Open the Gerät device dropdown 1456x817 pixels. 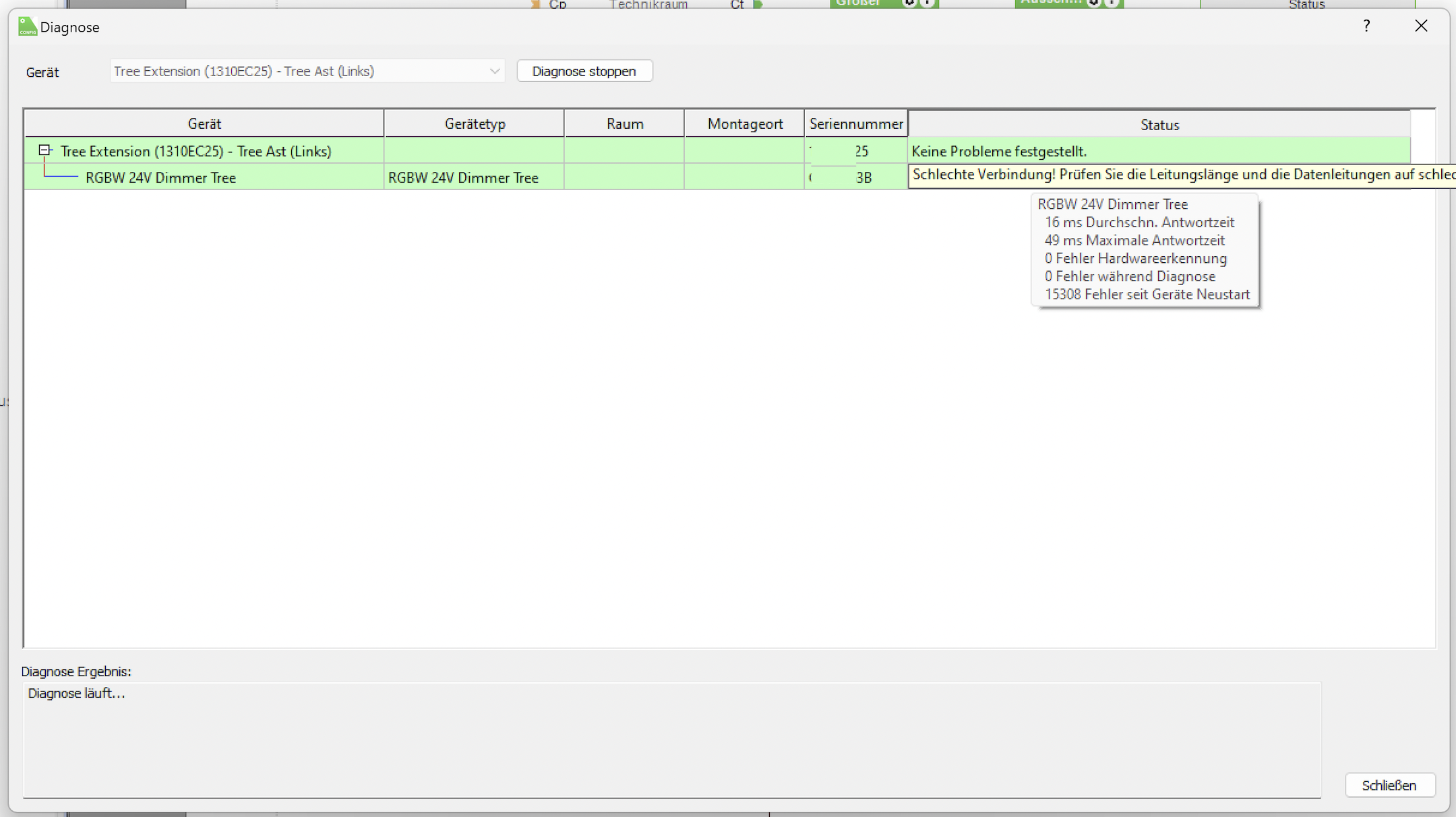307,71
